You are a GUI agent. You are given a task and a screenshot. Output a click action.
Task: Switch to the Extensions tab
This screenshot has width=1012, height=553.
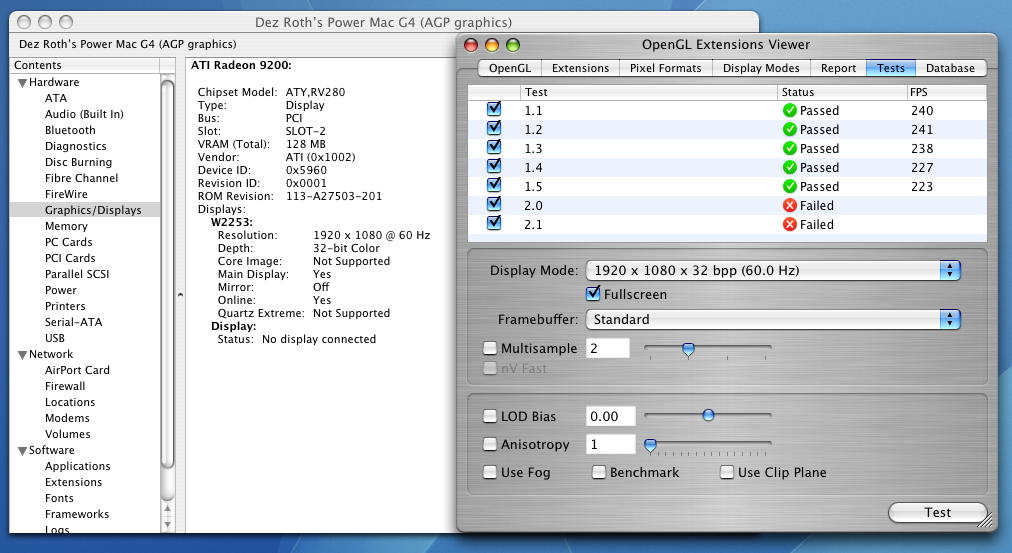[x=580, y=68]
